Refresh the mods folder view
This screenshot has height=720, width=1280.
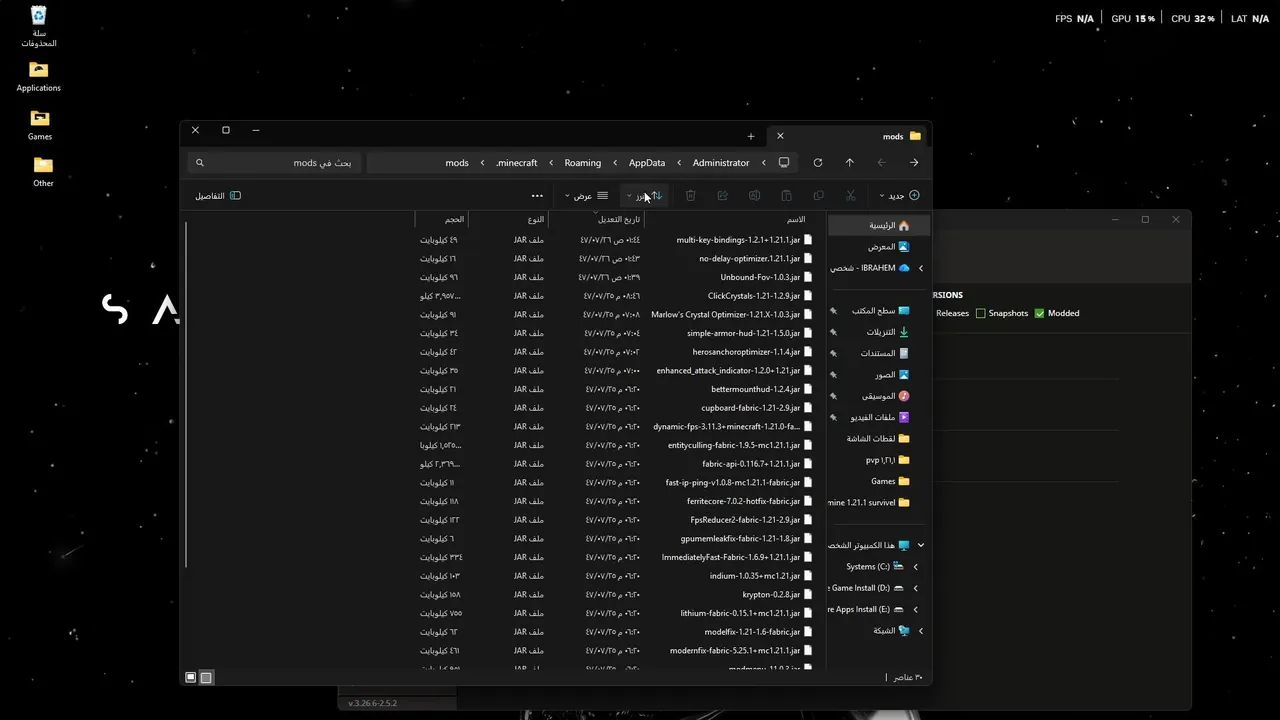pyautogui.click(x=817, y=163)
